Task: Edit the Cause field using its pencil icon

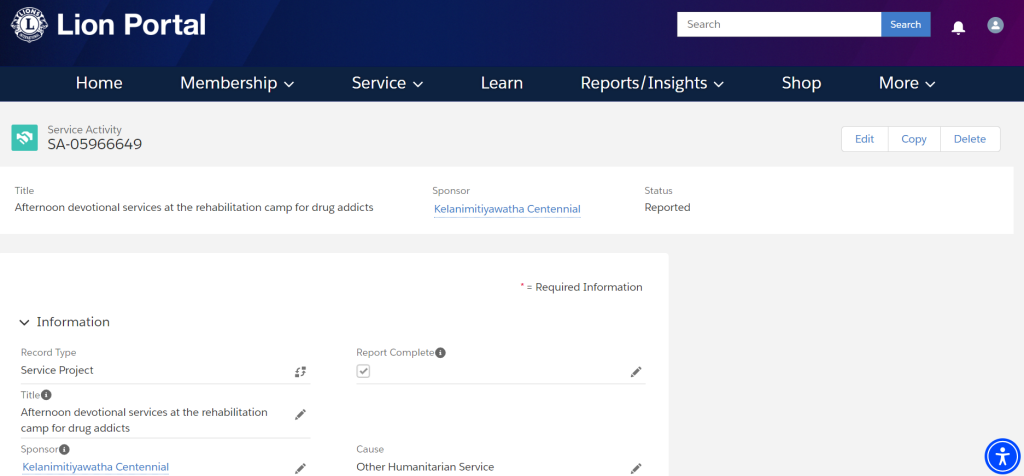Action: pos(636,468)
